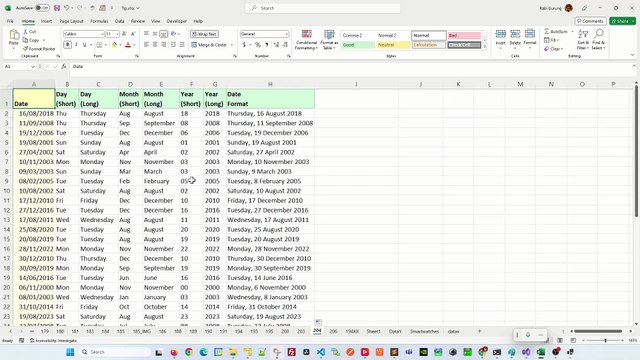Toggle Middle Align vertical alignment
Image resolution: width=640 pixels, height=360 pixels.
click(x=155, y=34)
